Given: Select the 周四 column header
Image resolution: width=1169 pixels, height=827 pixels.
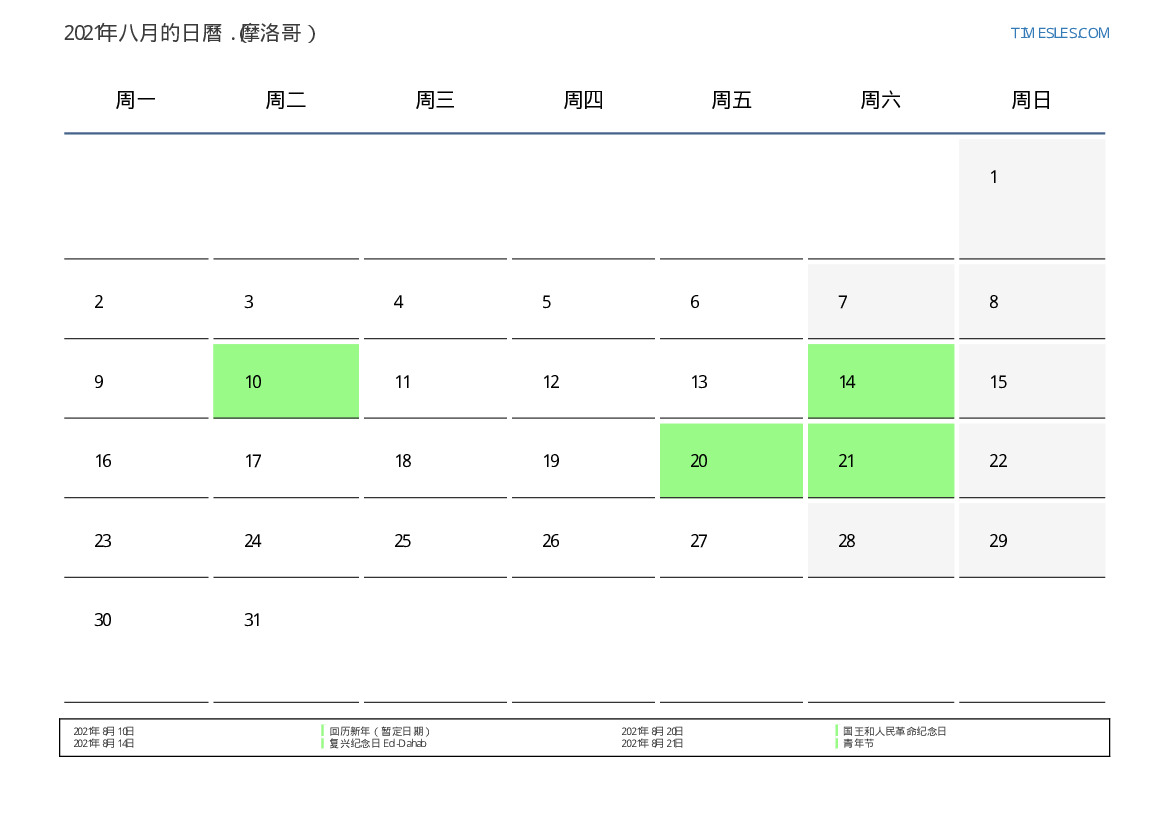Looking at the screenshot, I should click(583, 100).
